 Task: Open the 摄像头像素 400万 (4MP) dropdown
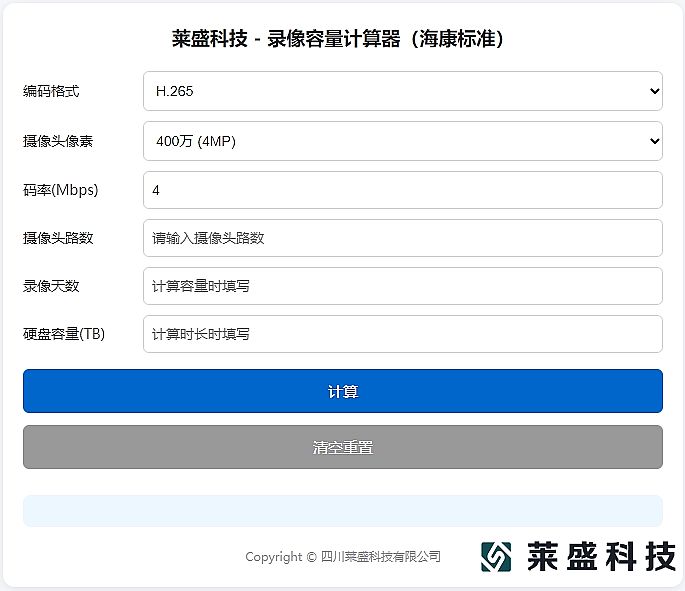403,141
